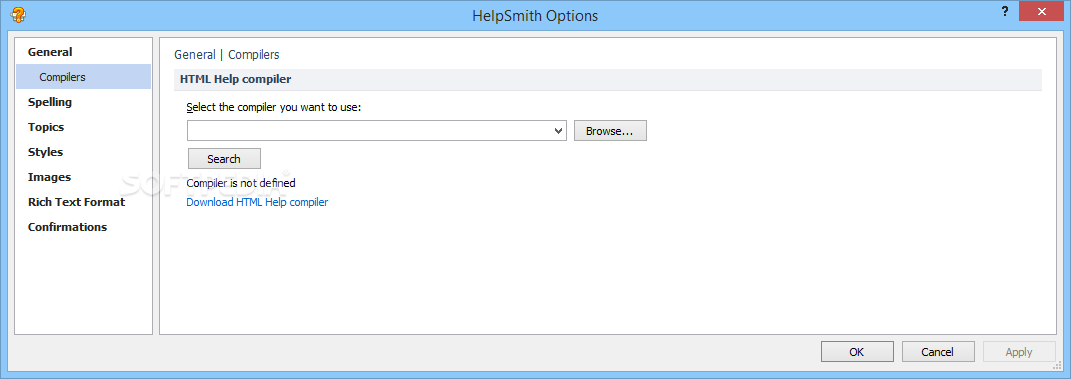This screenshot has height=379, width=1071.
Task: Confirm settings with the OK button
Action: pyautogui.click(x=857, y=352)
